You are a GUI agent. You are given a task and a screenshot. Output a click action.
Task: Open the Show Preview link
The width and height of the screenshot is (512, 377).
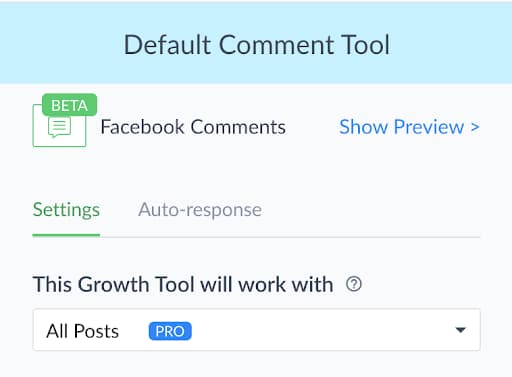pos(409,127)
